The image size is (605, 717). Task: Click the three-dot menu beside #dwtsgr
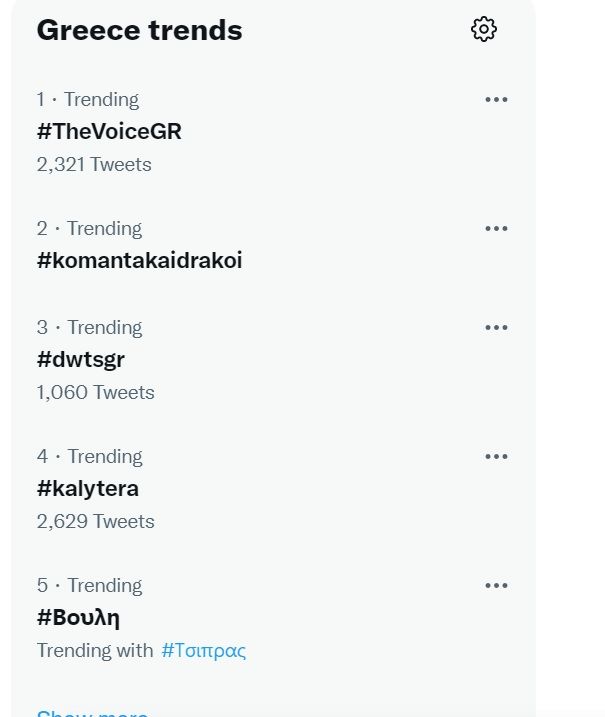pyautogui.click(x=496, y=327)
